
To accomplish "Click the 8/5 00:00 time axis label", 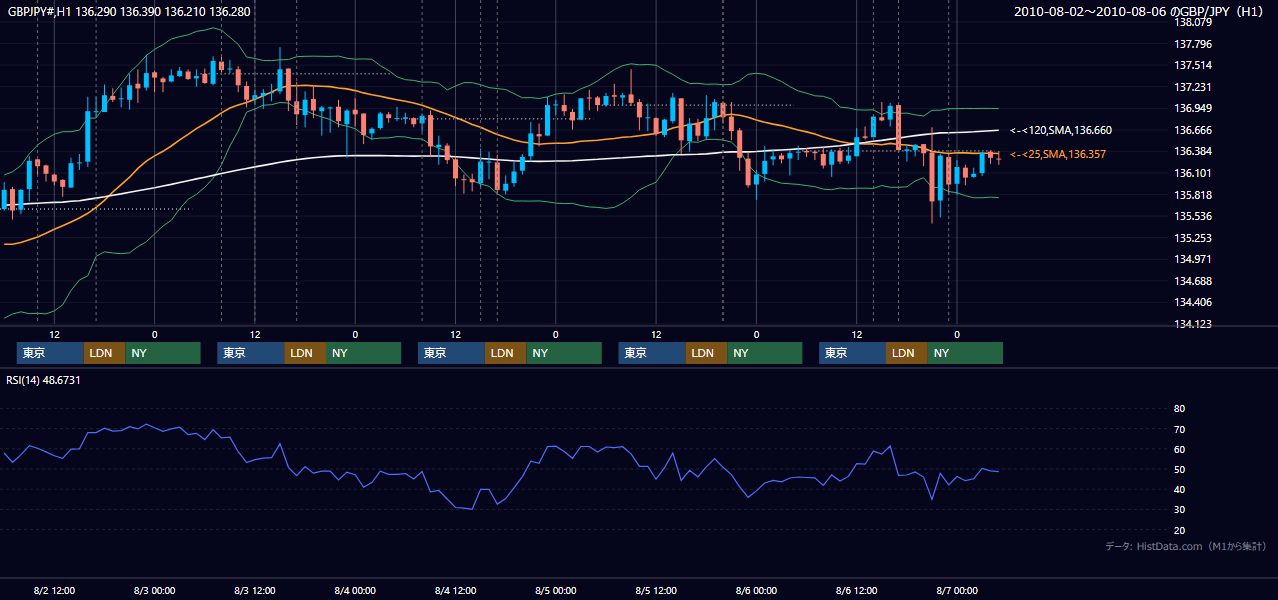I will coord(556,590).
